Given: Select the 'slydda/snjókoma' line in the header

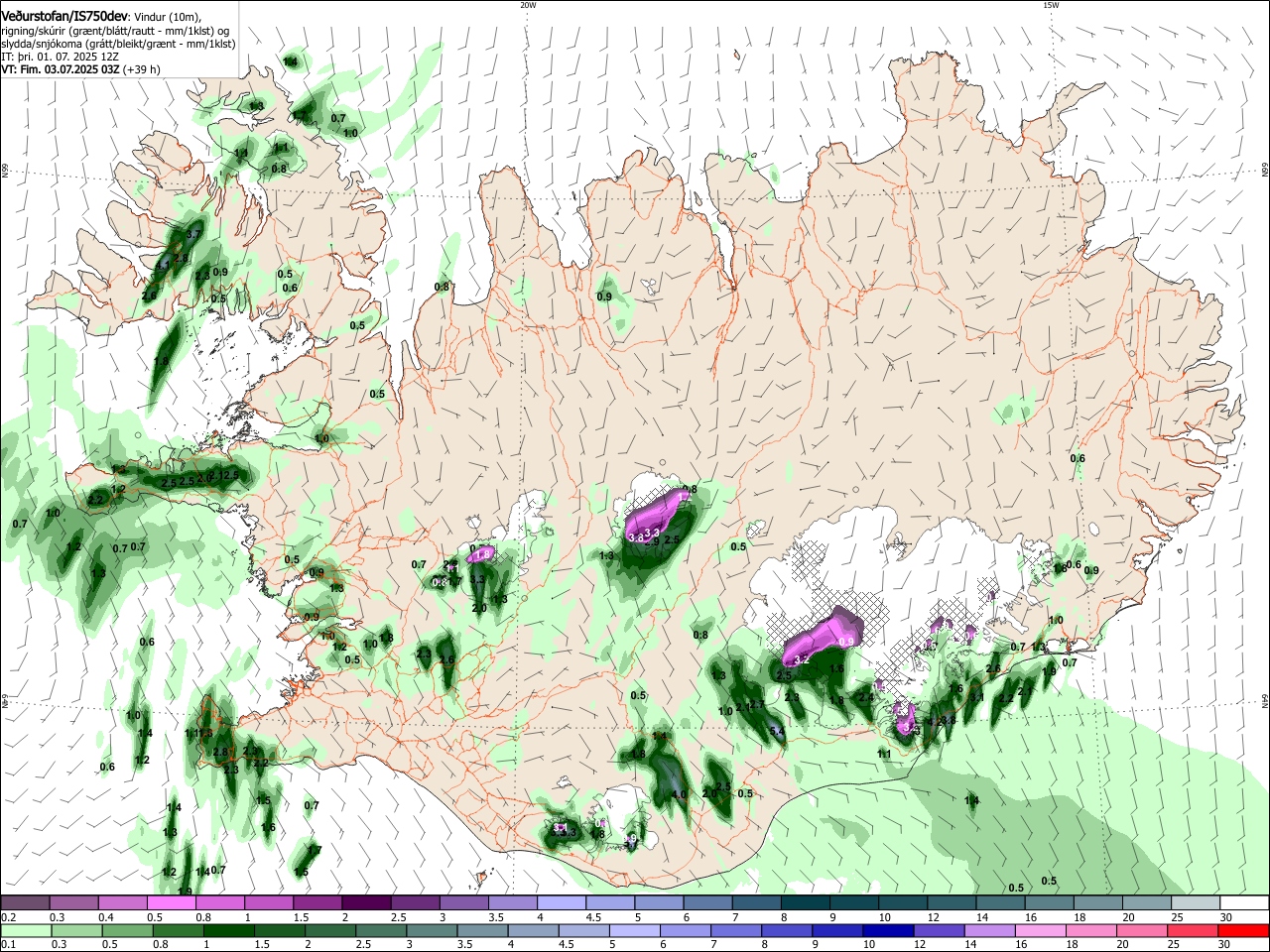Looking at the screenshot, I should pos(118,44).
